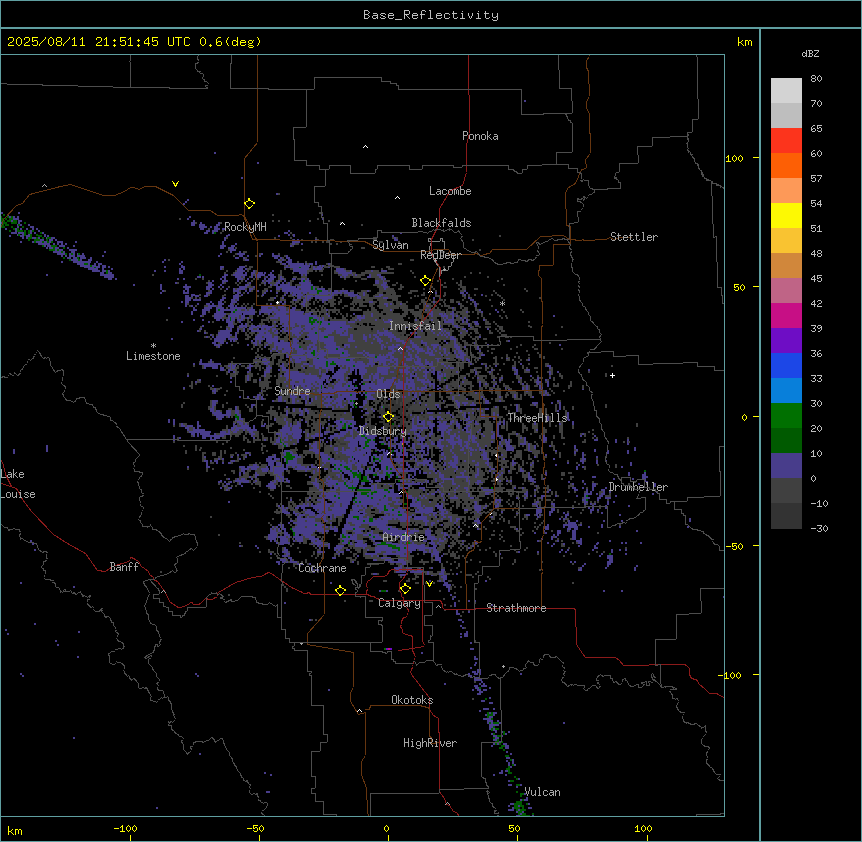Click the light gray 70–80 dBZ legend swatch

pos(786,91)
